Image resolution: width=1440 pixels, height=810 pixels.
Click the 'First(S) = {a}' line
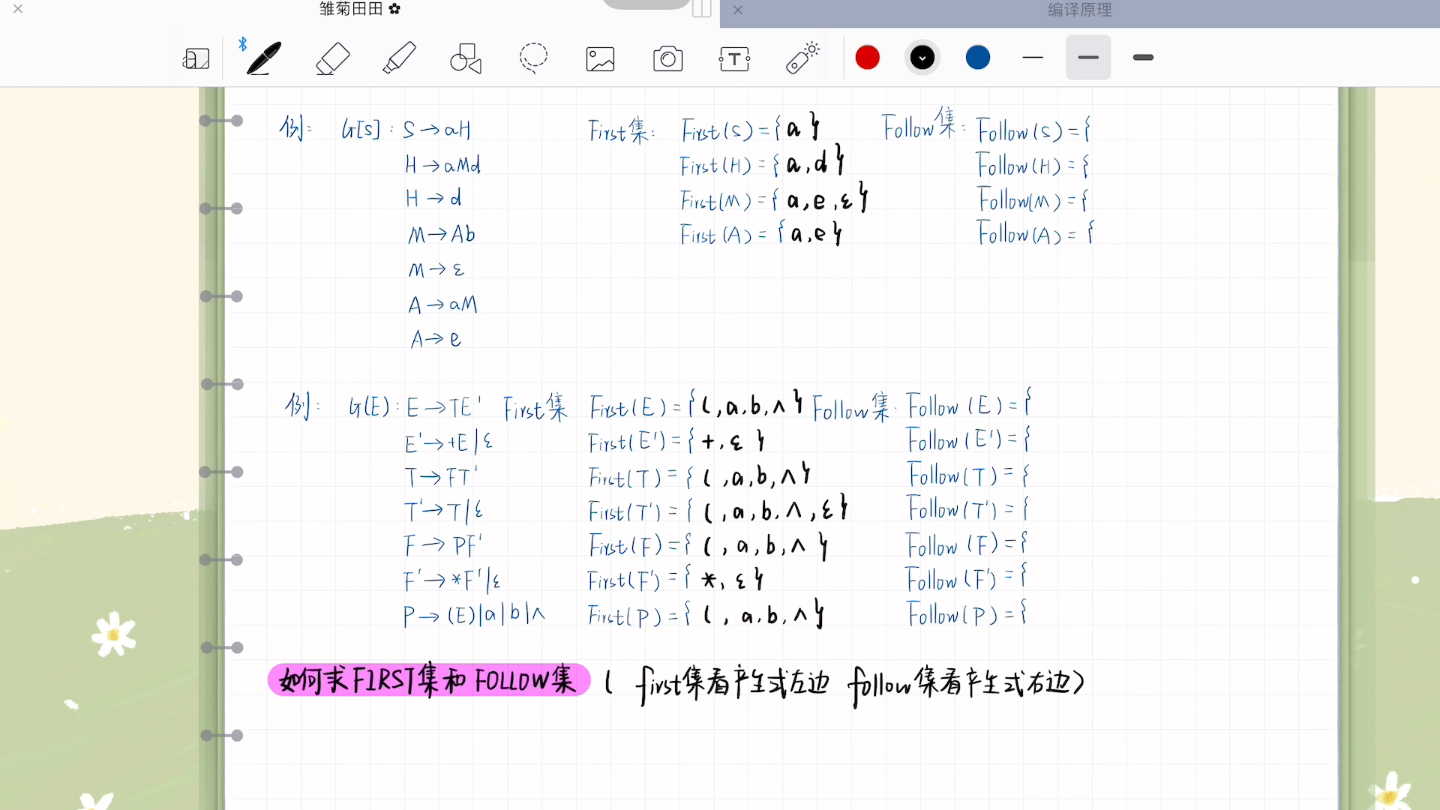click(751, 129)
